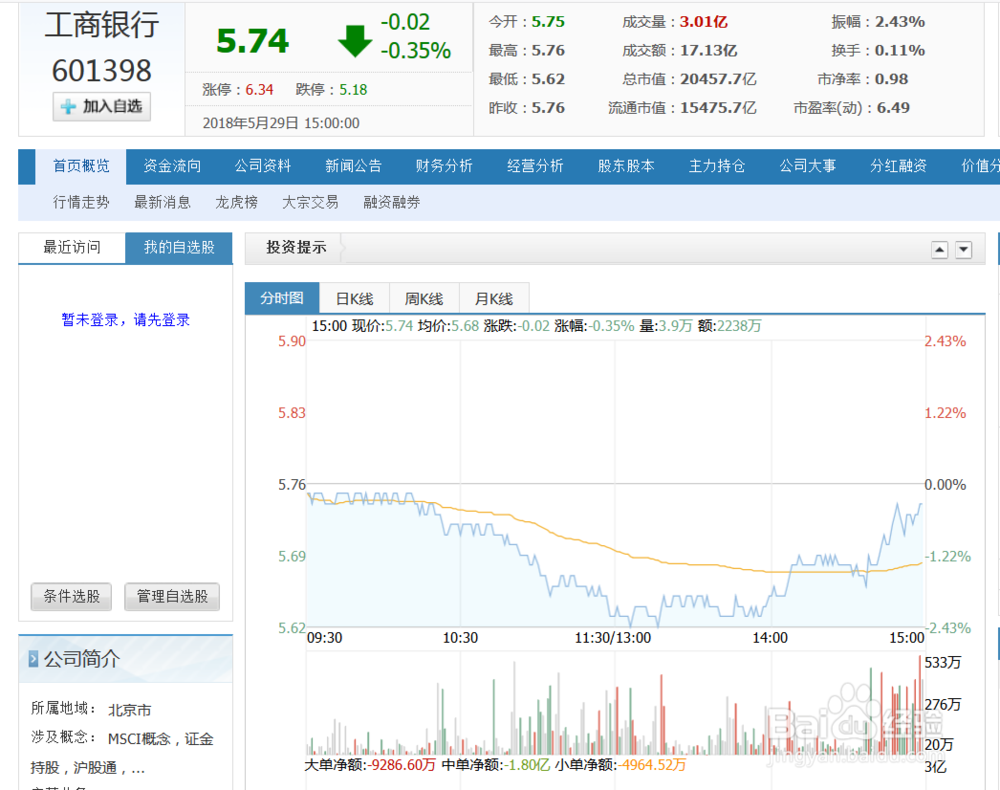This screenshot has width=1000, height=790.
Task: Open the 财务分析 tab
Action: [445, 166]
